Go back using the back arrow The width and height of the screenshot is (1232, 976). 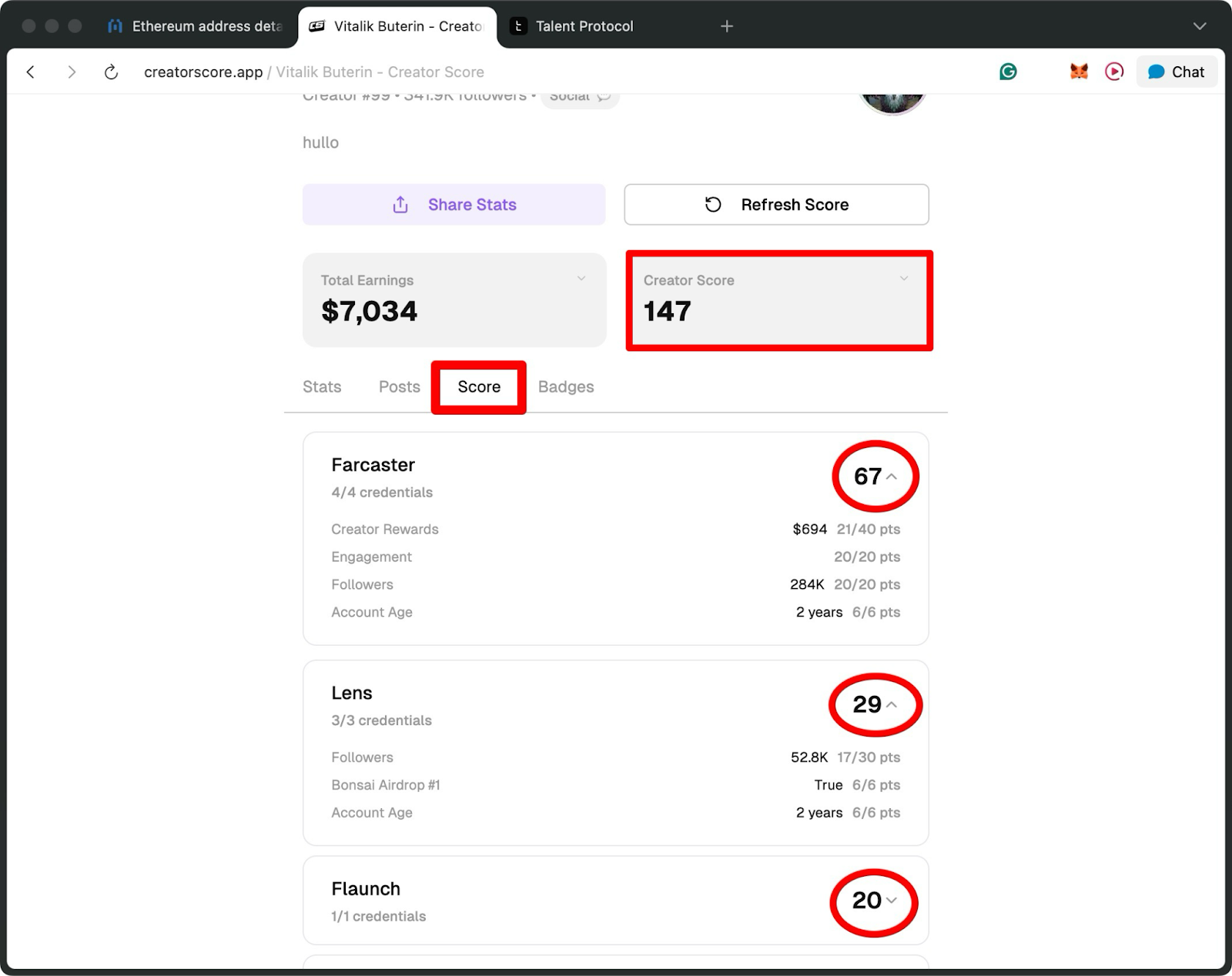point(30,72)
